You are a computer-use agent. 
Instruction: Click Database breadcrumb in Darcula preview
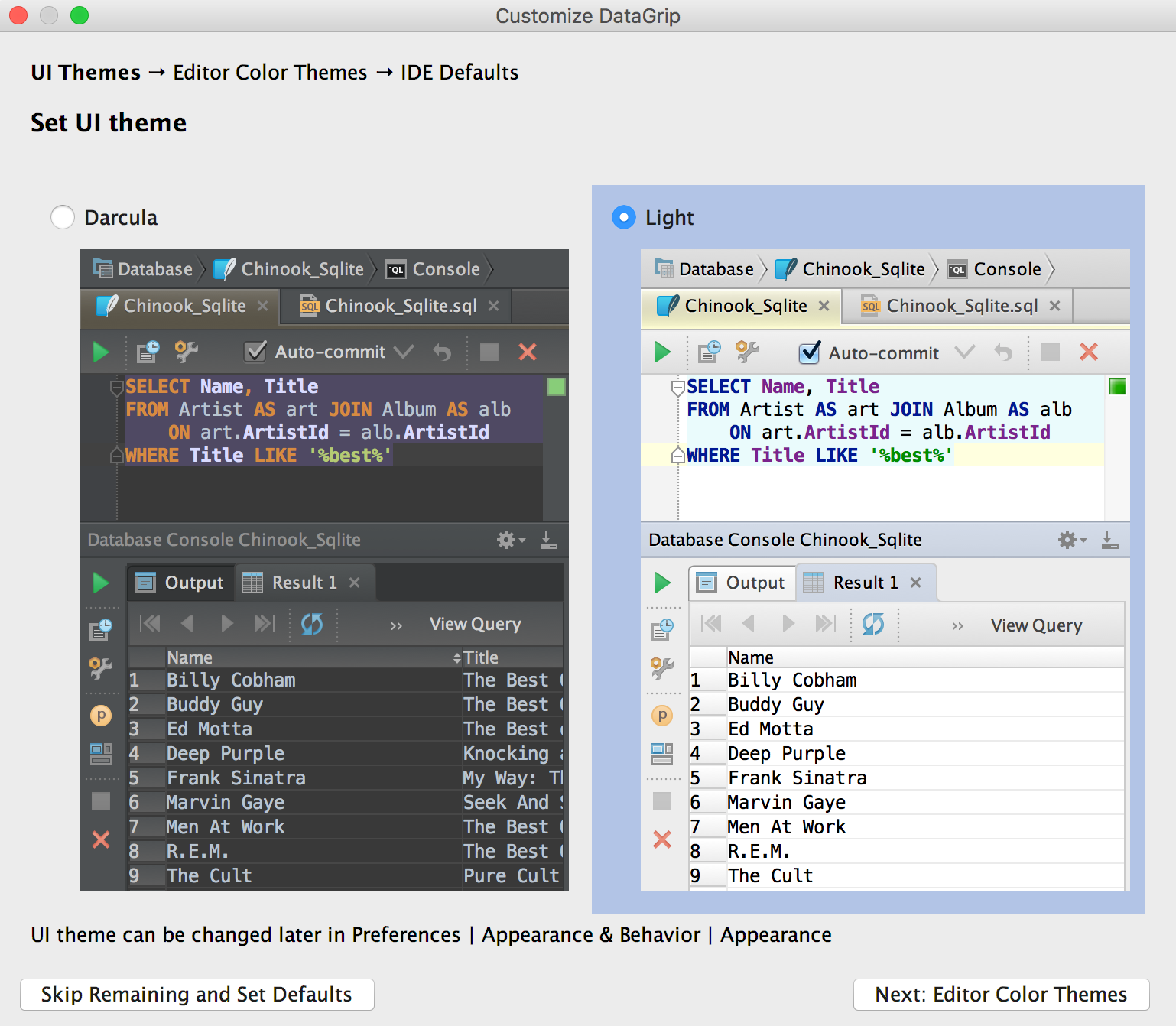coord(144,269)
